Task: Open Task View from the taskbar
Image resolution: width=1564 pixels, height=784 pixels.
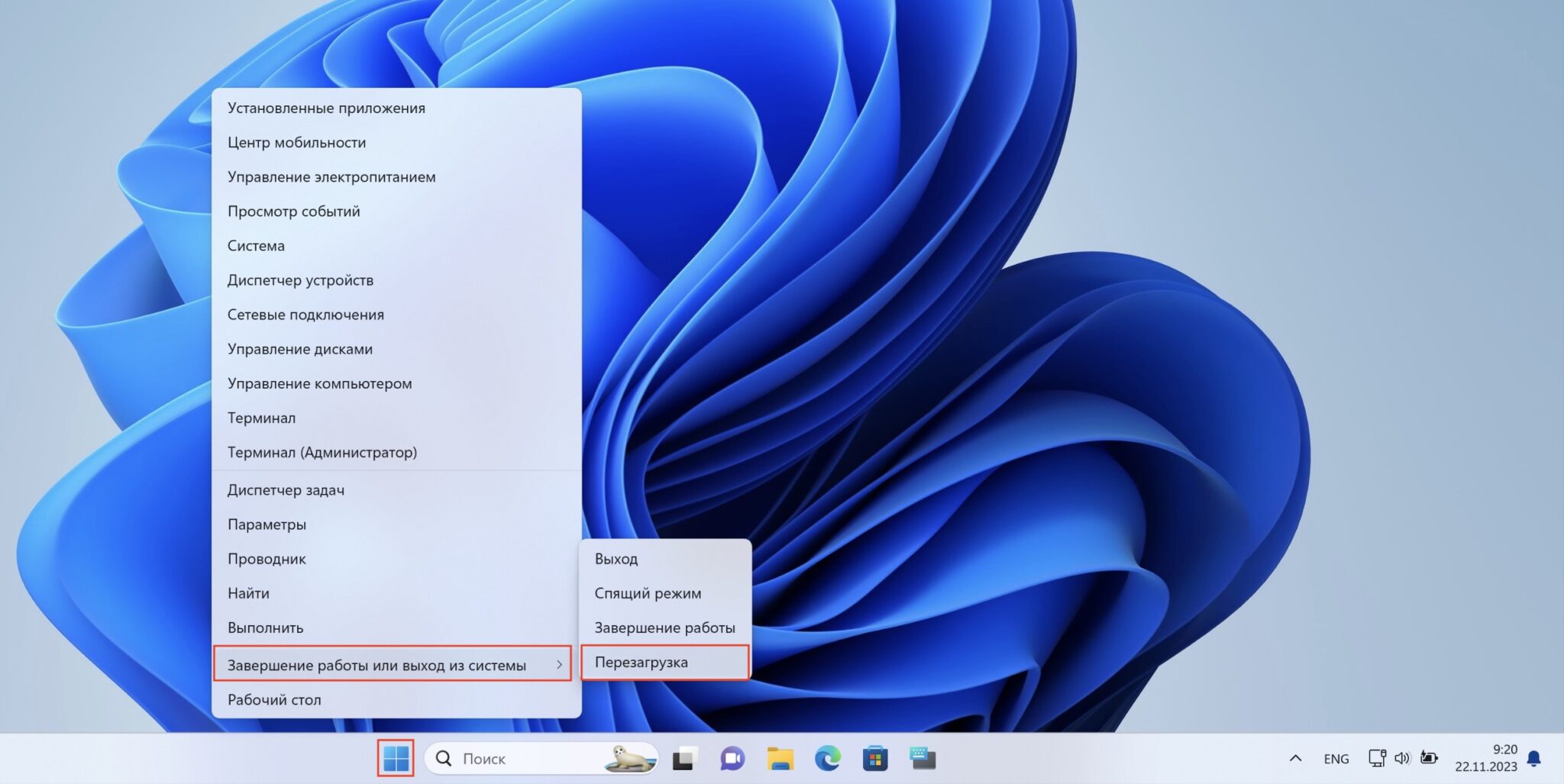Action: pos(684,759)
